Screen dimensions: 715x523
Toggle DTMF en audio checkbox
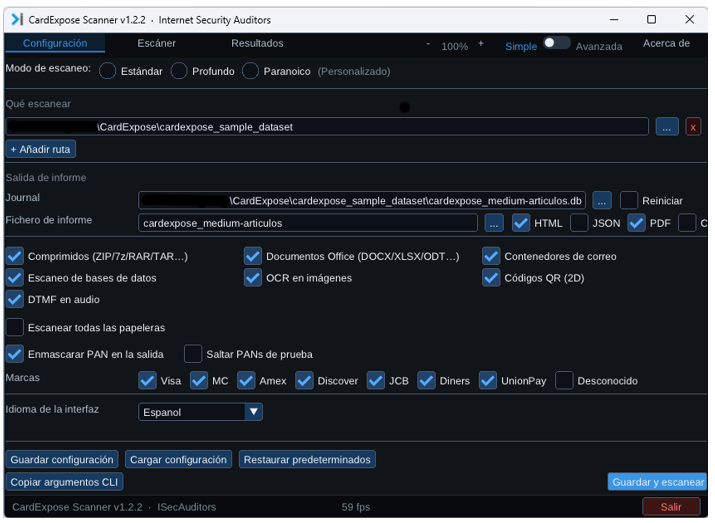[15, 300]
